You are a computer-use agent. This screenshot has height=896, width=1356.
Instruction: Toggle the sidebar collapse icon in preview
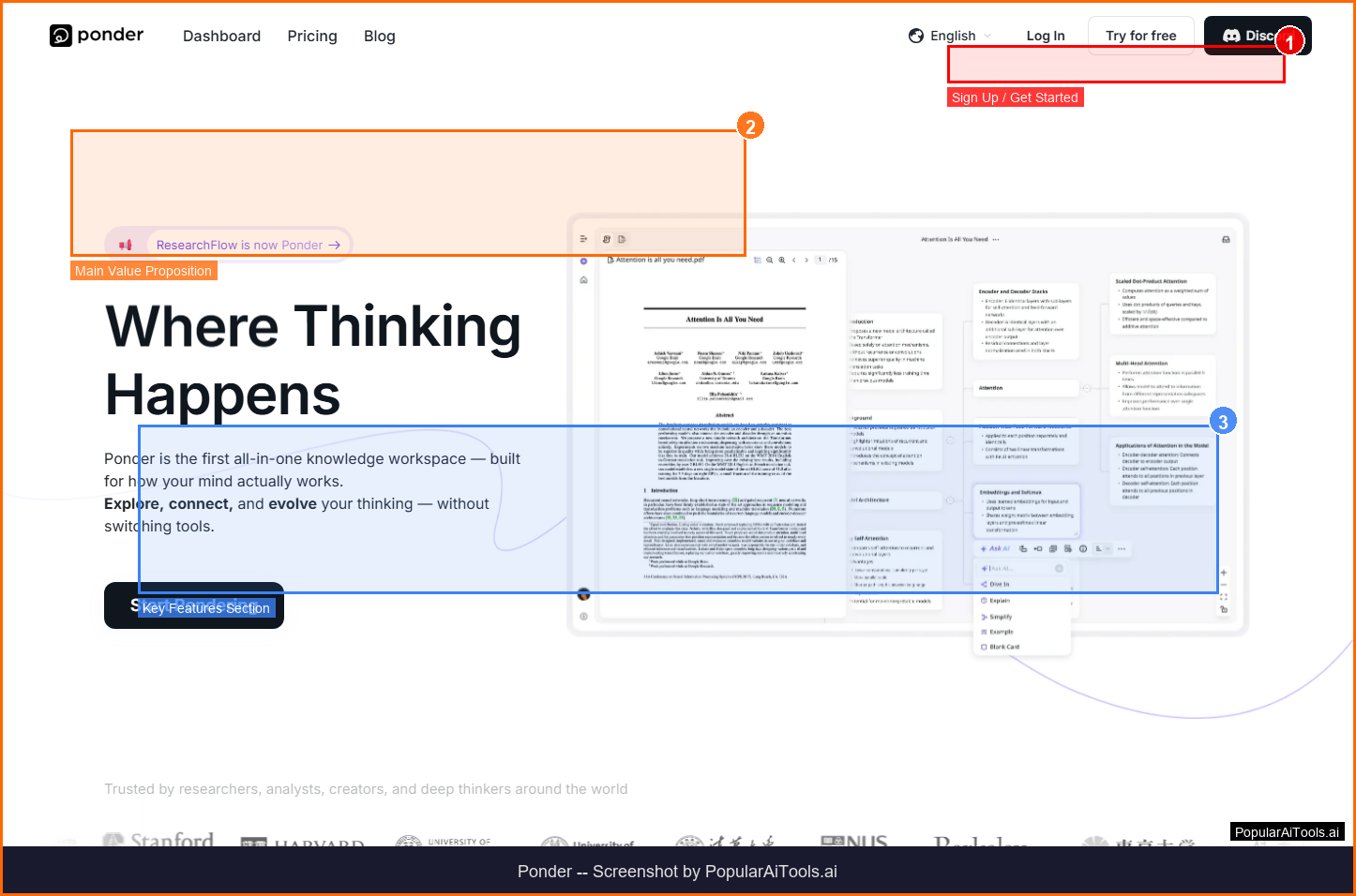(583, 240)
